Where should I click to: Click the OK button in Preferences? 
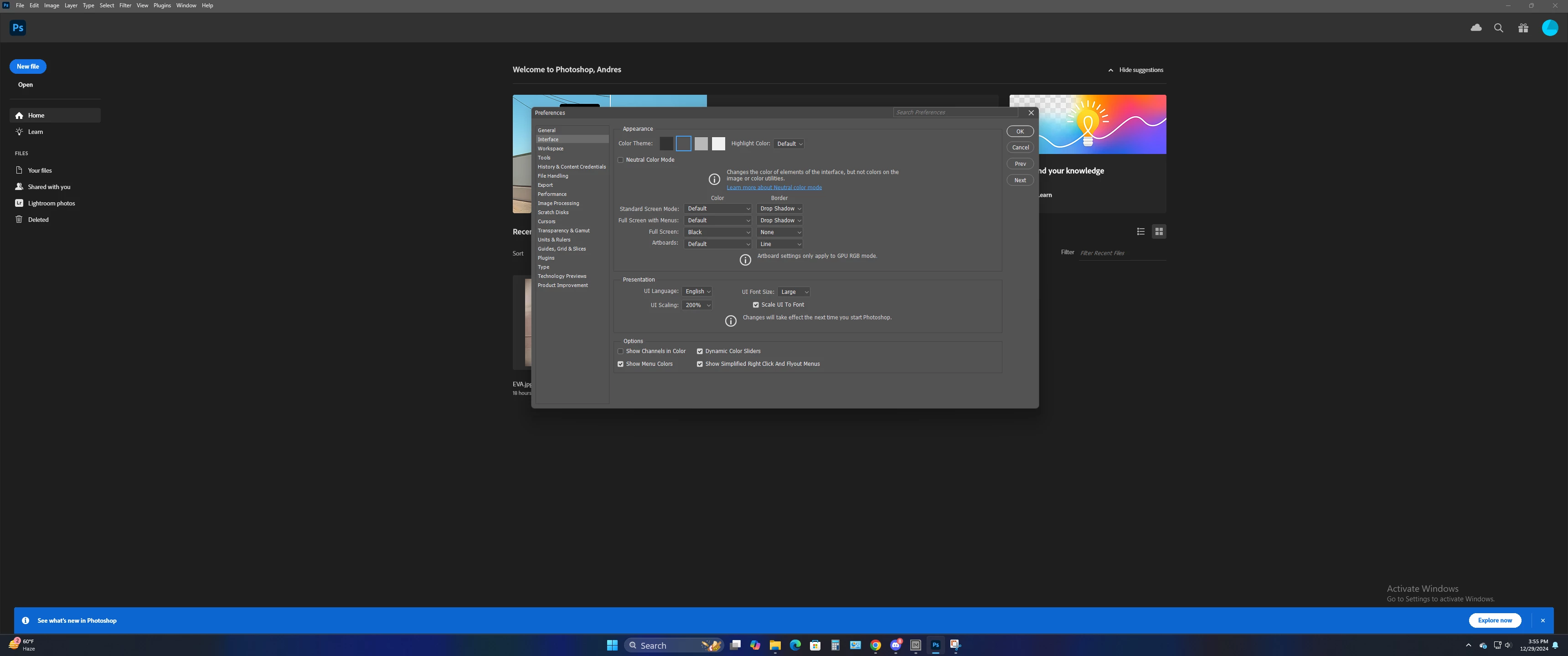point(1020,132)
